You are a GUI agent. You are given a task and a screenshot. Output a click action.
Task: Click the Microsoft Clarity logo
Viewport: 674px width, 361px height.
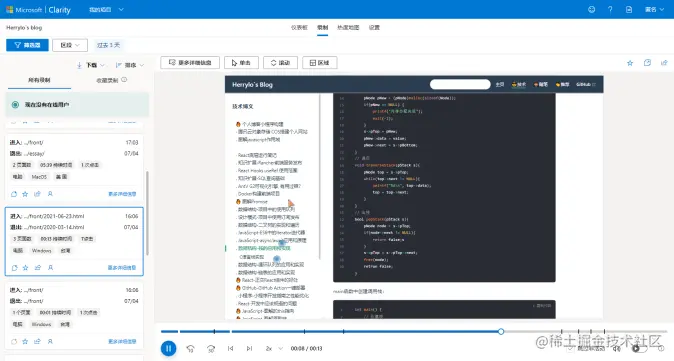(38, 9)
